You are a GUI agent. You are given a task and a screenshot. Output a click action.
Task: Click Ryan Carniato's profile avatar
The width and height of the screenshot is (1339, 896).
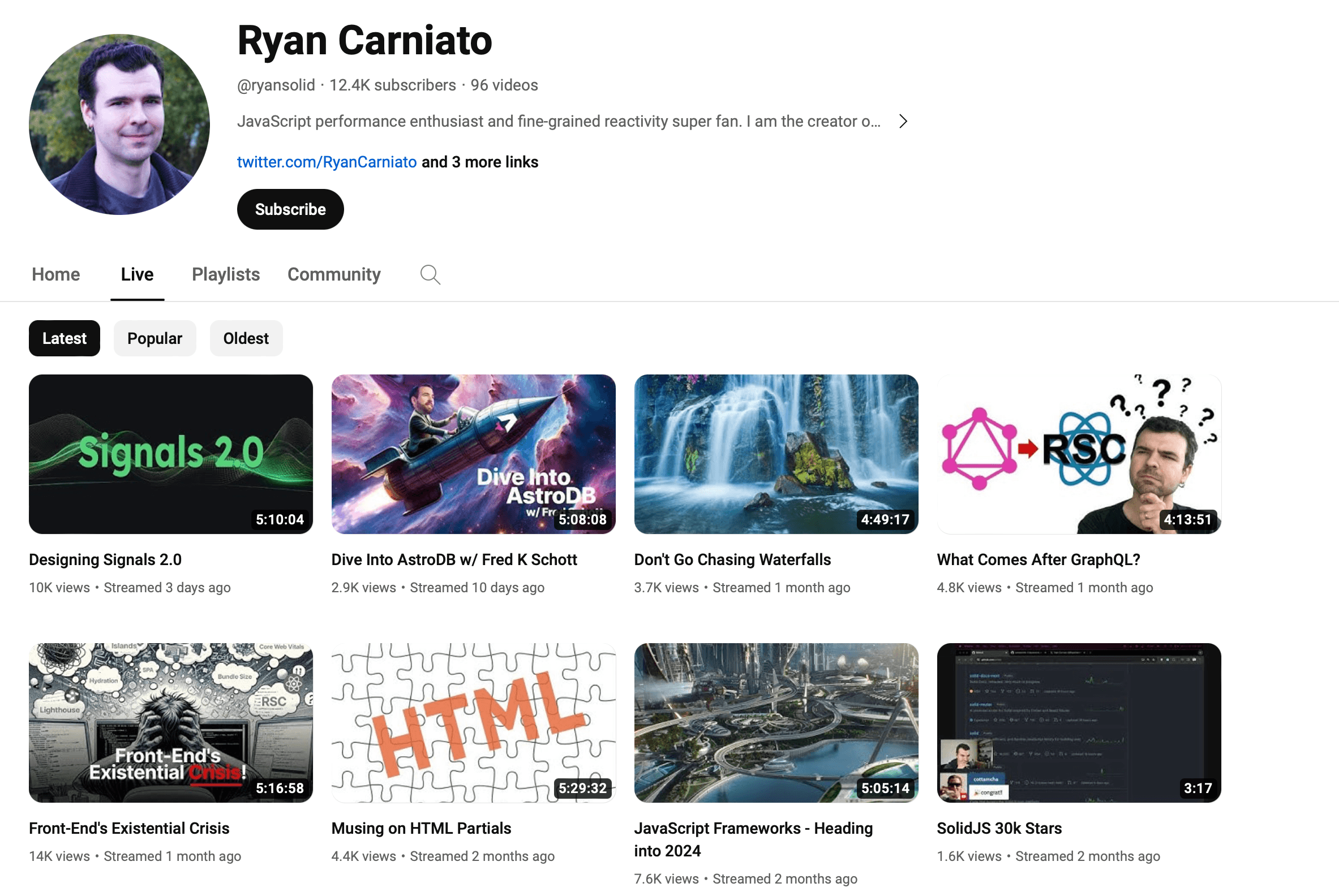tap(119, 124)
